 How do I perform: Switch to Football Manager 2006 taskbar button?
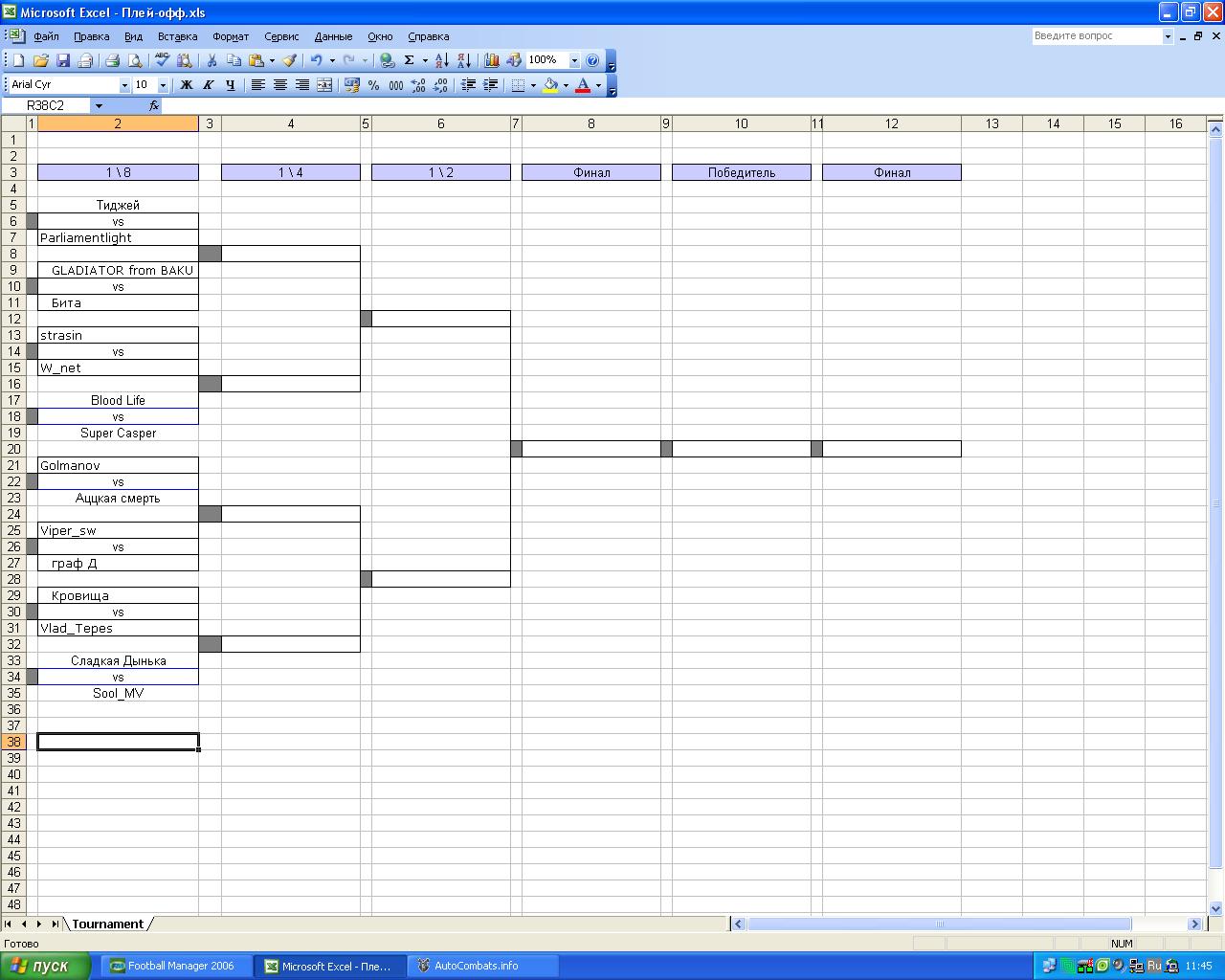click(x=177, y=966)
